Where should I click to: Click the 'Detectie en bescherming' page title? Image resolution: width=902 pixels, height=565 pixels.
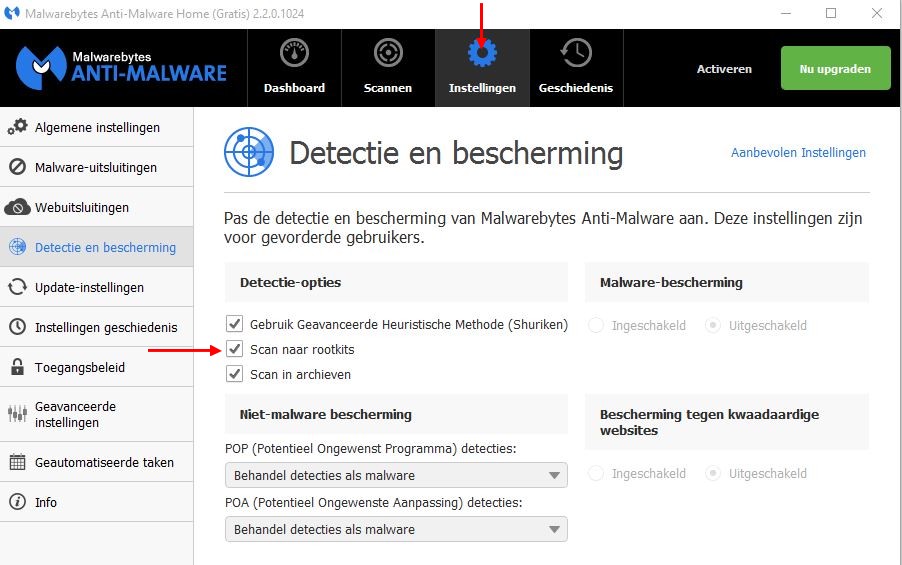click(456, 153)
